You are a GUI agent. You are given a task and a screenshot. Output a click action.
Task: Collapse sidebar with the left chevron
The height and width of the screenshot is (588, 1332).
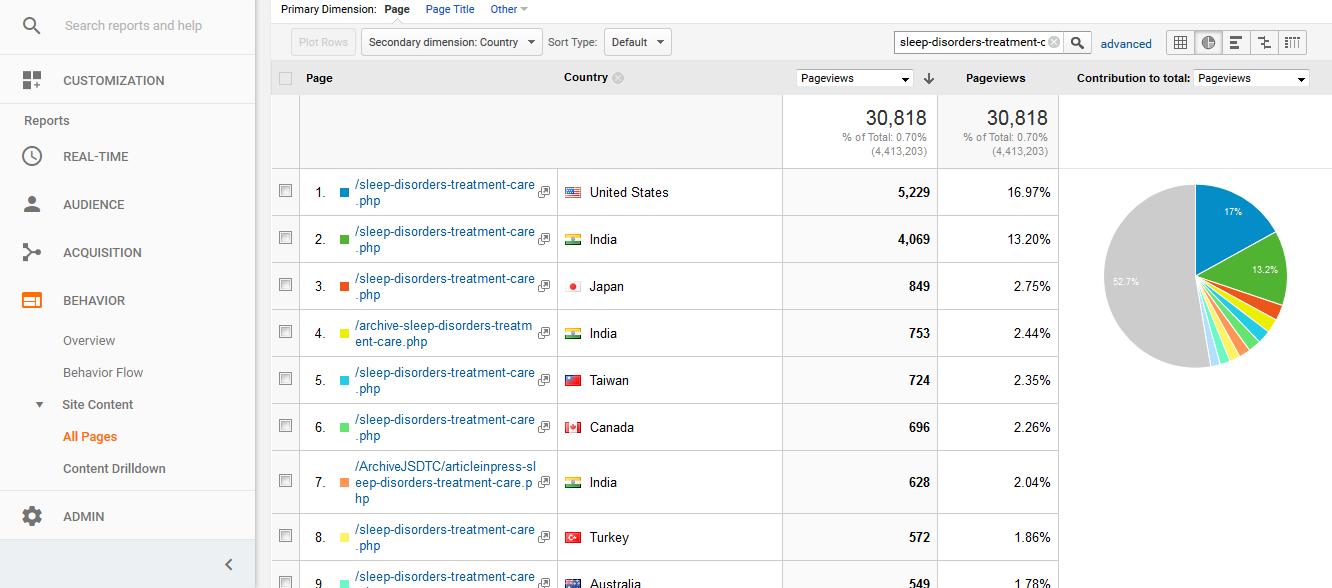(x=228, y=564)
